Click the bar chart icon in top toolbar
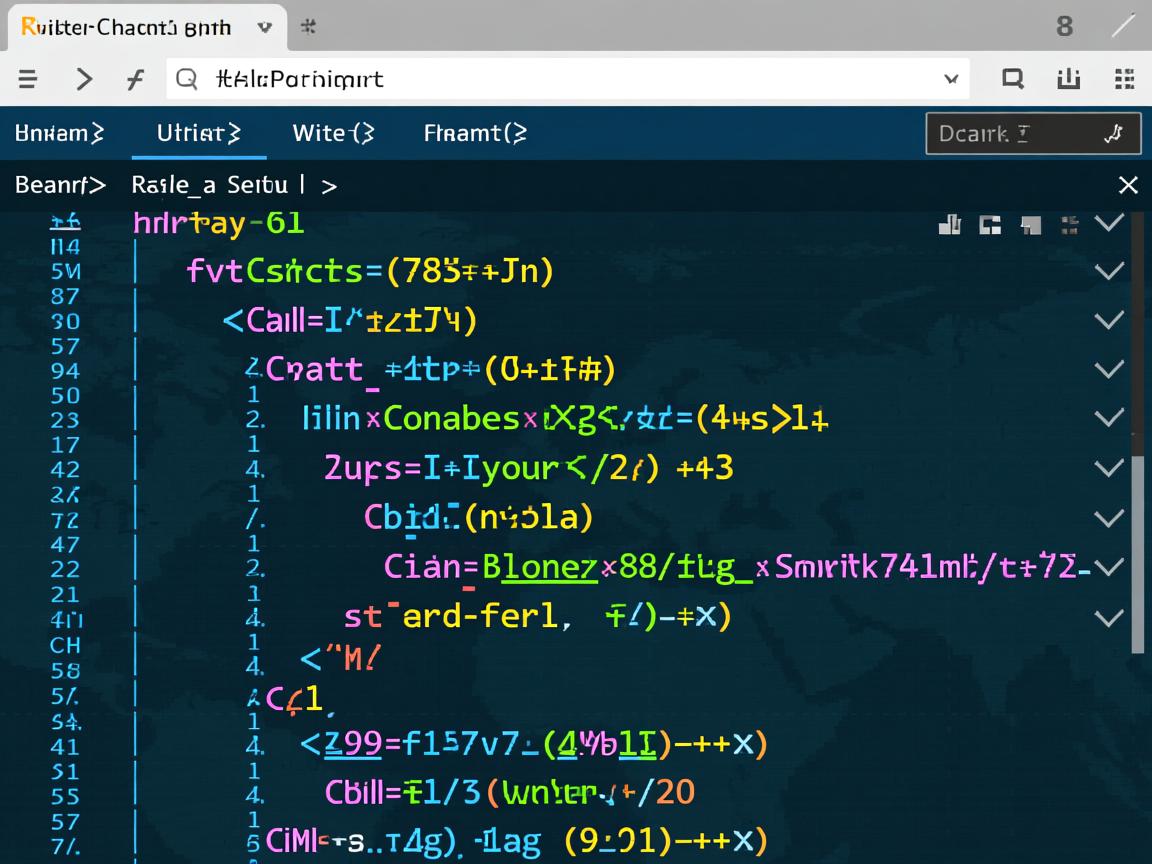The height and width of the screenshot is (864, 1152). [1069, 79]
